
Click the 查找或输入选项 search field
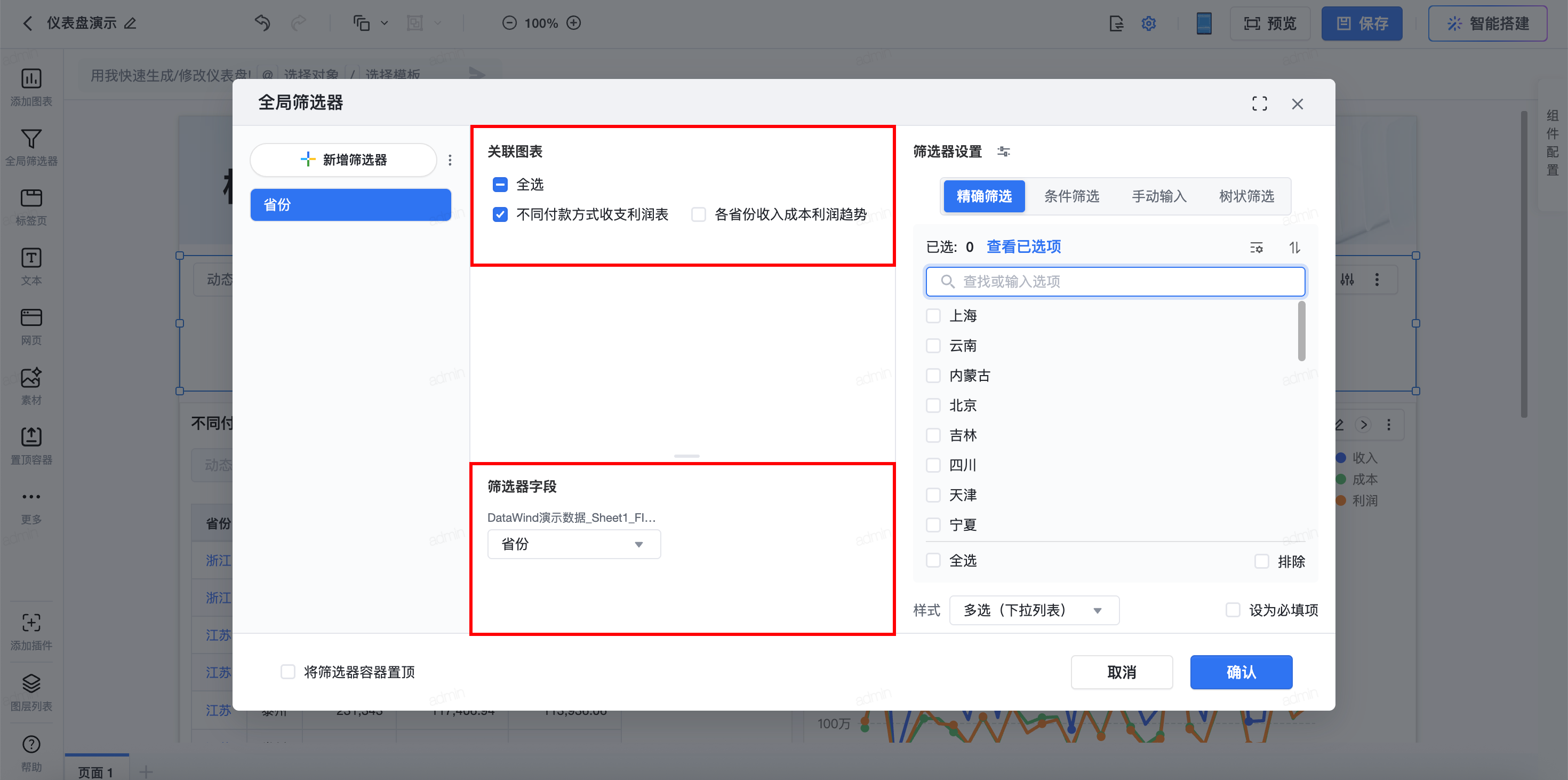point(1115,281)
